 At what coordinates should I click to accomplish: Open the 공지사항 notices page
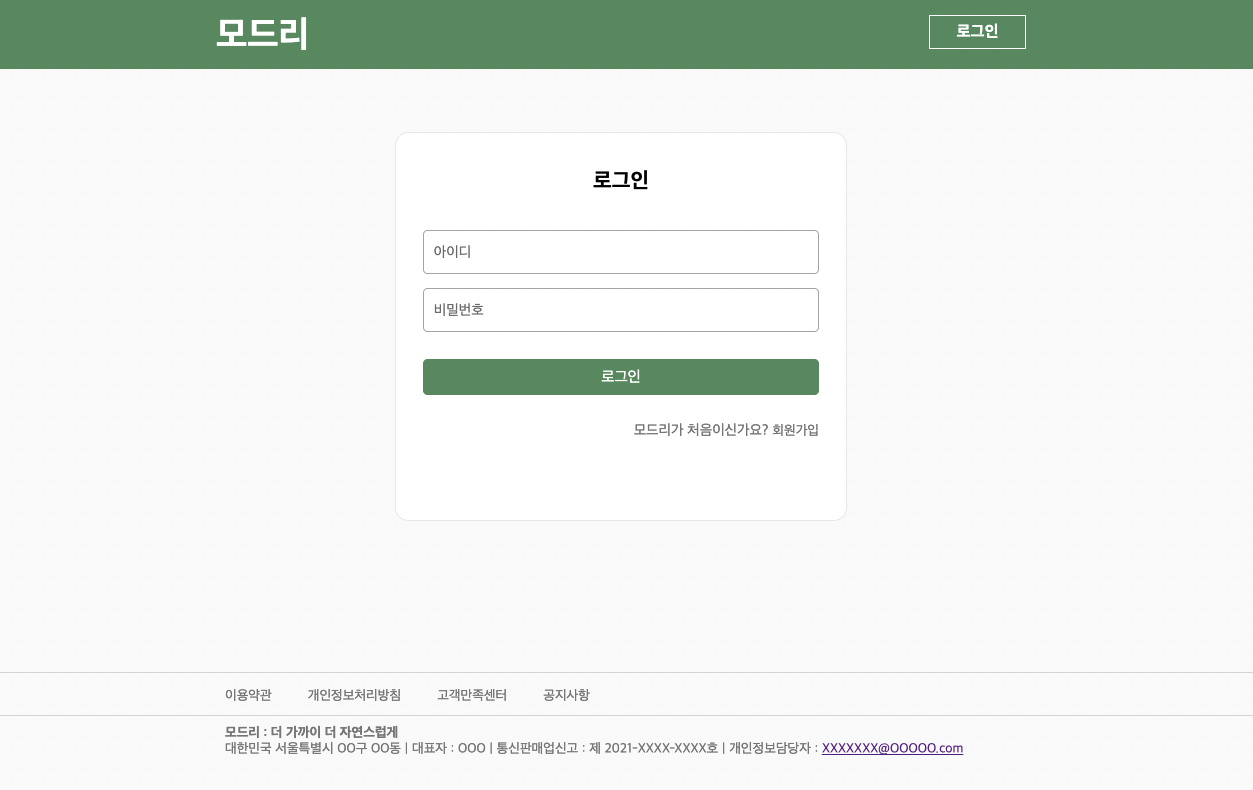tap(566, 694)
